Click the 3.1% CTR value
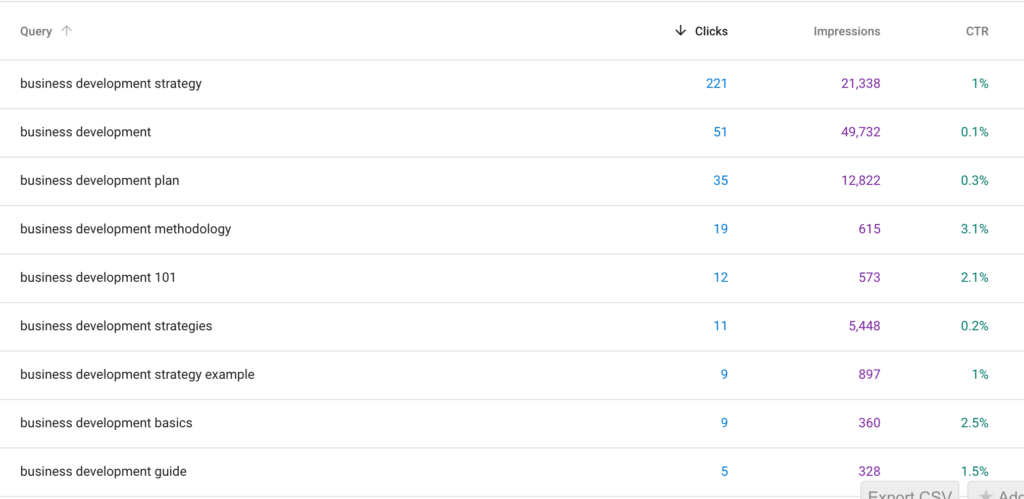 coord(973,229)
